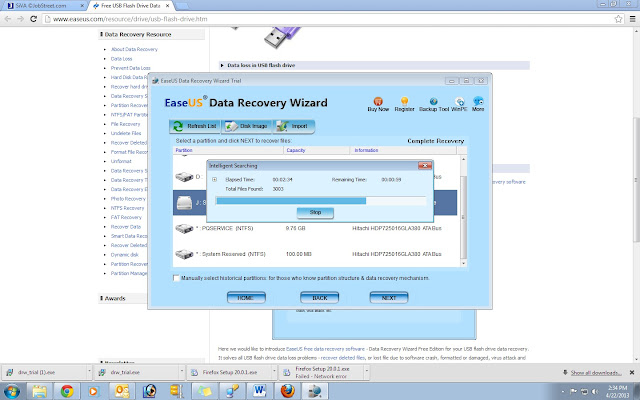Click Show all downloads link
This screenshot has width=640, height=400.
tap(596, 373)
